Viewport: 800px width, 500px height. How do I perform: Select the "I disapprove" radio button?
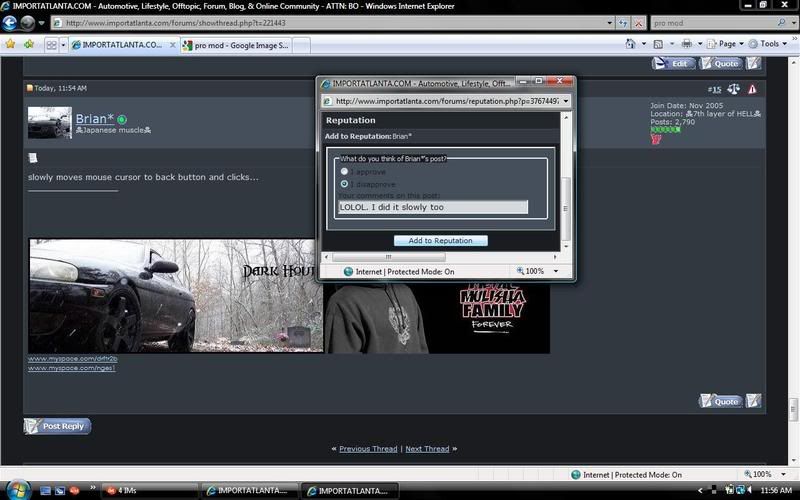(x=345, y=184)
